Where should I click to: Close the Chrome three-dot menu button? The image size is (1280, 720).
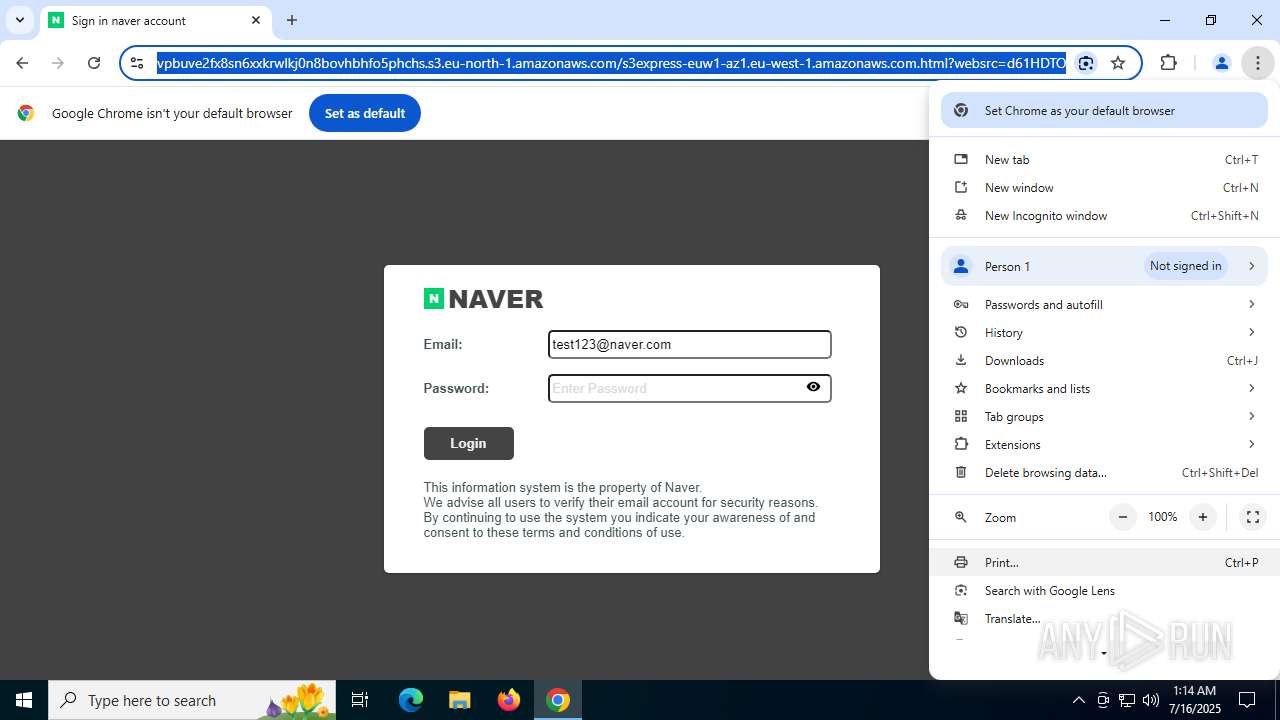1257,63
